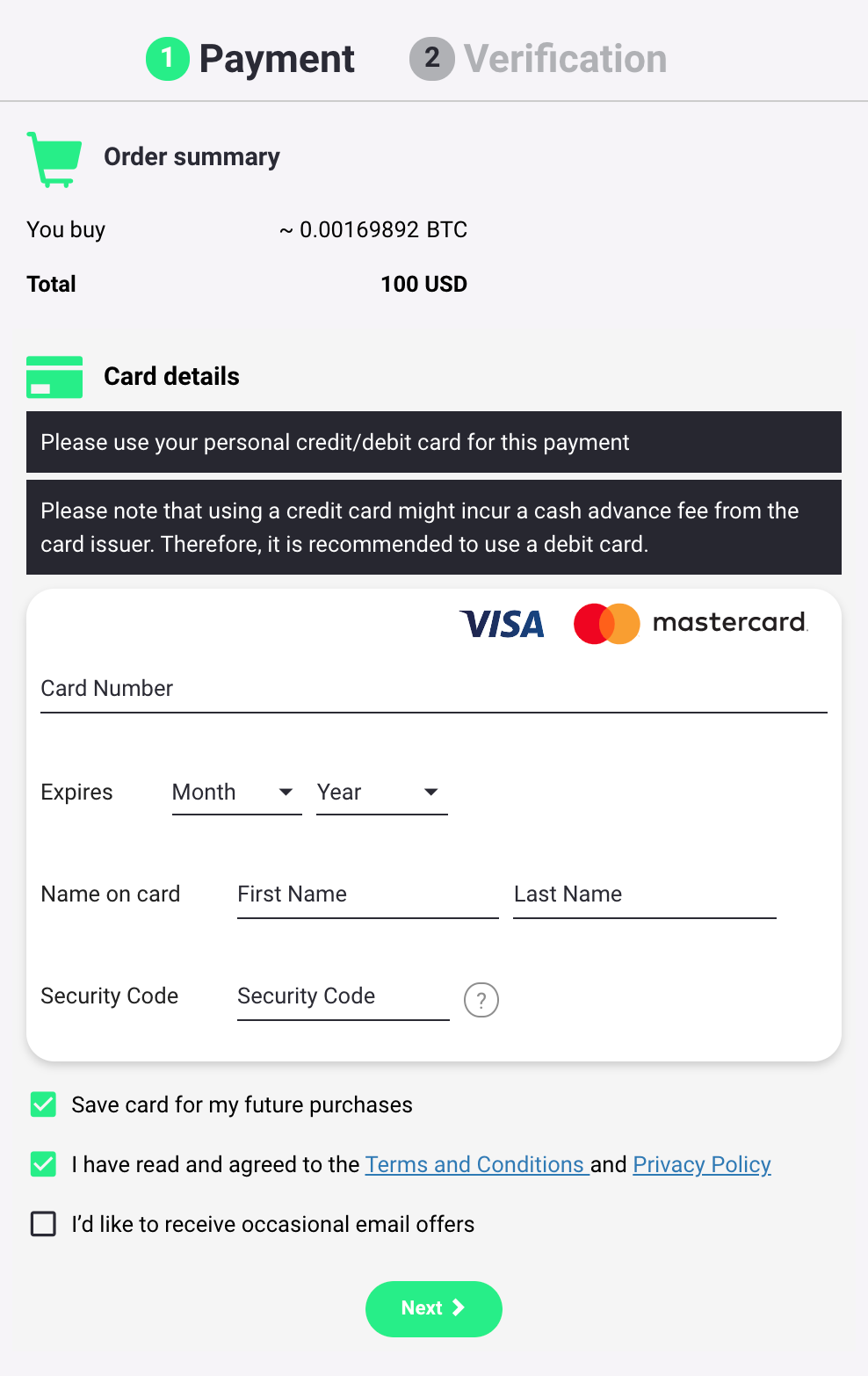
Task: Switch to the Payment step tab
Action: [276, 59]
